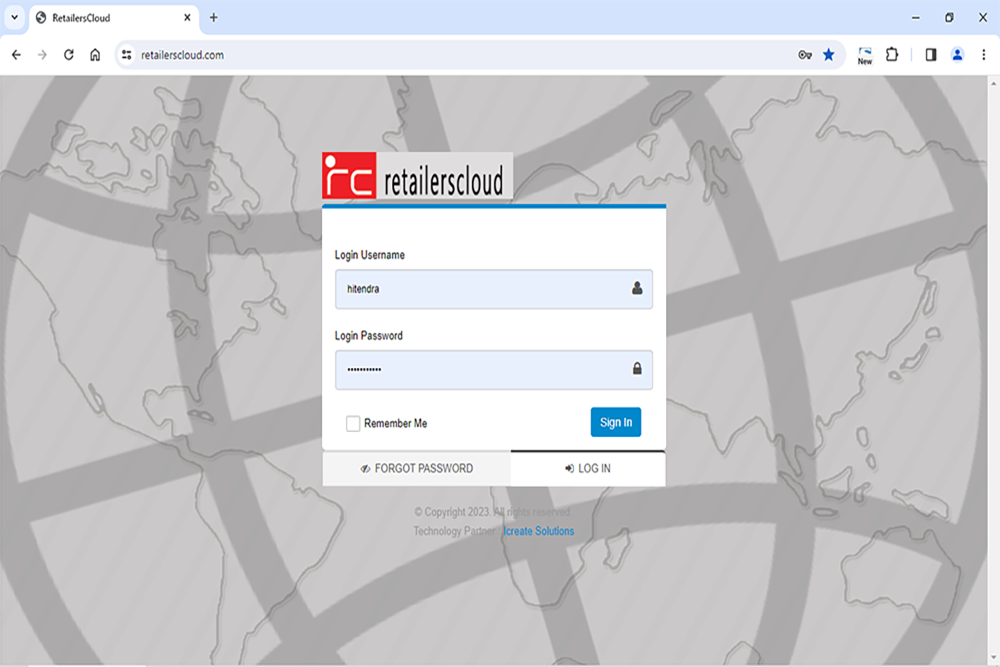Open the browser extensions puzzle icon
The width and height of the screenshot is (1000, 667).
coord(893,55)
